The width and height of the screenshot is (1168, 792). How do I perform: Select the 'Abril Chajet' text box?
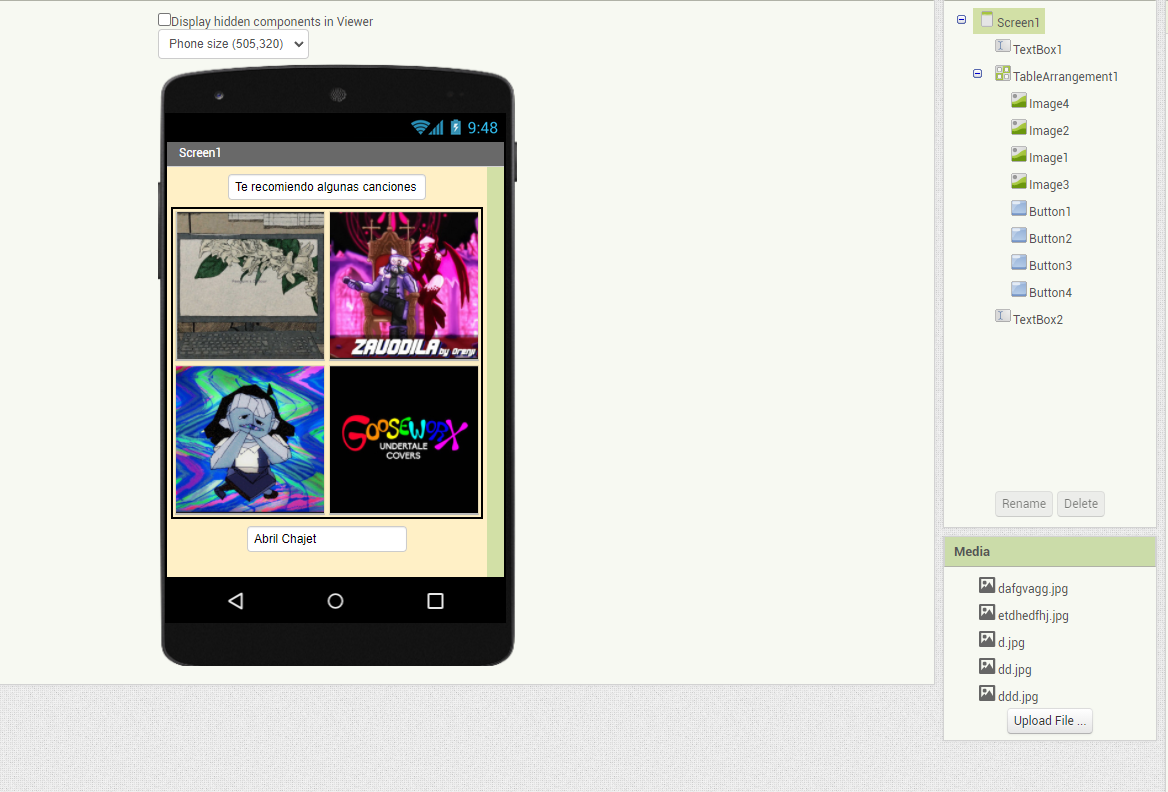click(326, 539)
